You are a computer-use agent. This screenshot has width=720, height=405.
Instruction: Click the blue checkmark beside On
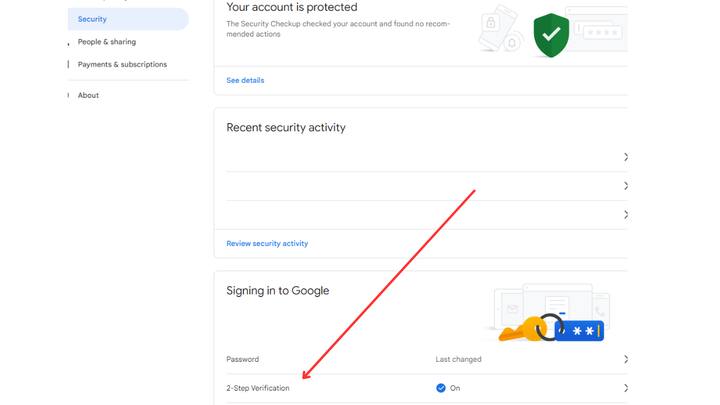(x=441, y=388)
